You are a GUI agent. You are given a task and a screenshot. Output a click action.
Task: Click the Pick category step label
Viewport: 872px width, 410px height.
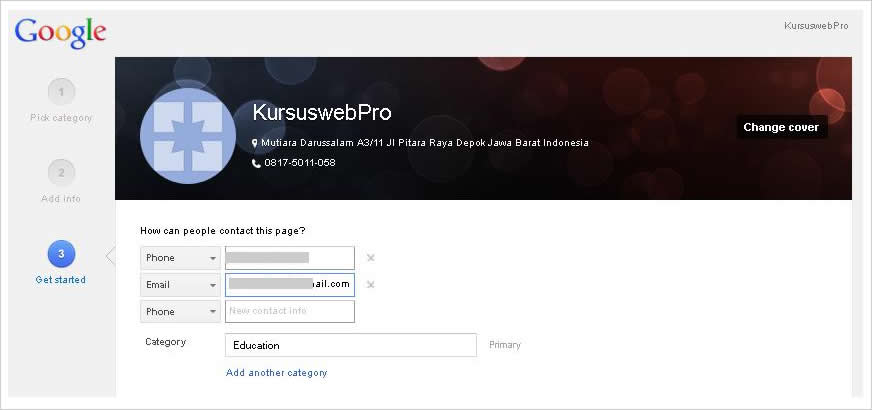[61, 118]
